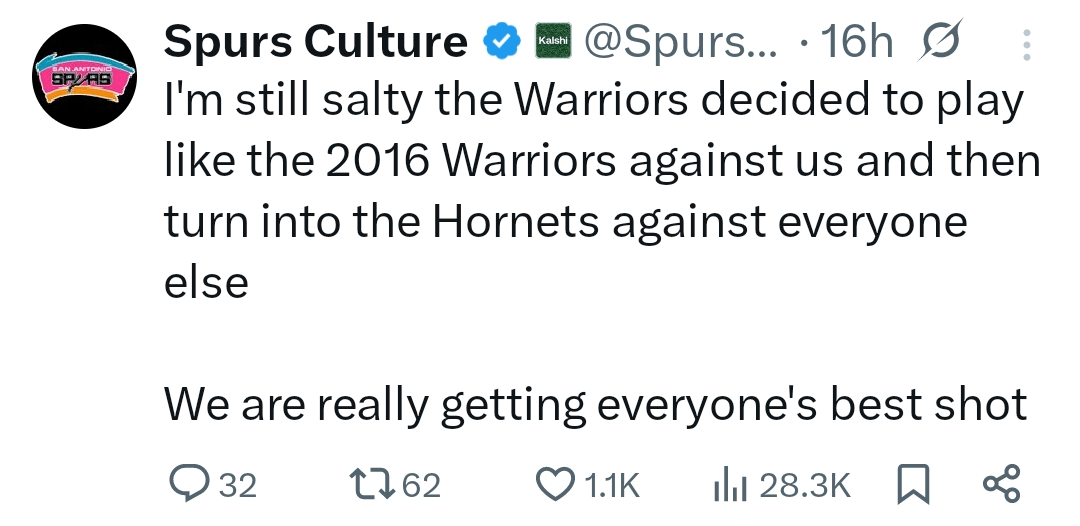Click the Spurs Culture display name
Screen dimensions: 1080x526
(315, 42)
